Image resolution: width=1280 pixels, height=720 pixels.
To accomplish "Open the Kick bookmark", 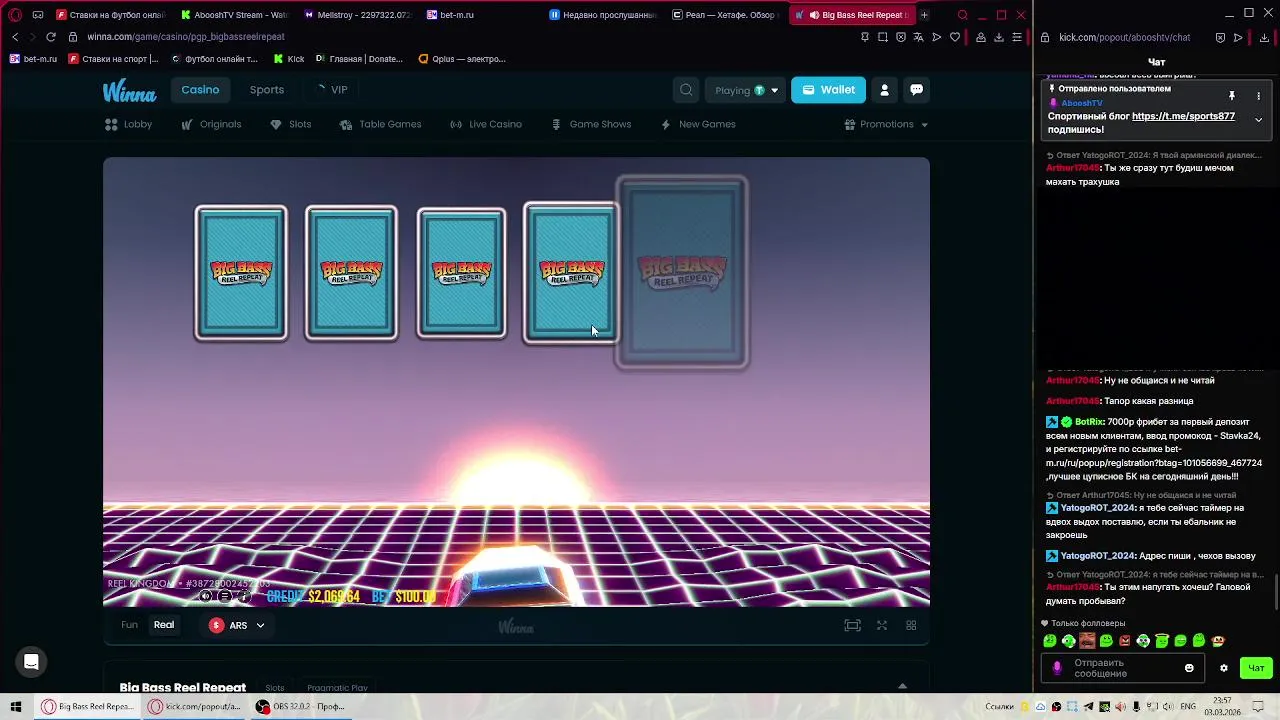I will tap(289, 59).
